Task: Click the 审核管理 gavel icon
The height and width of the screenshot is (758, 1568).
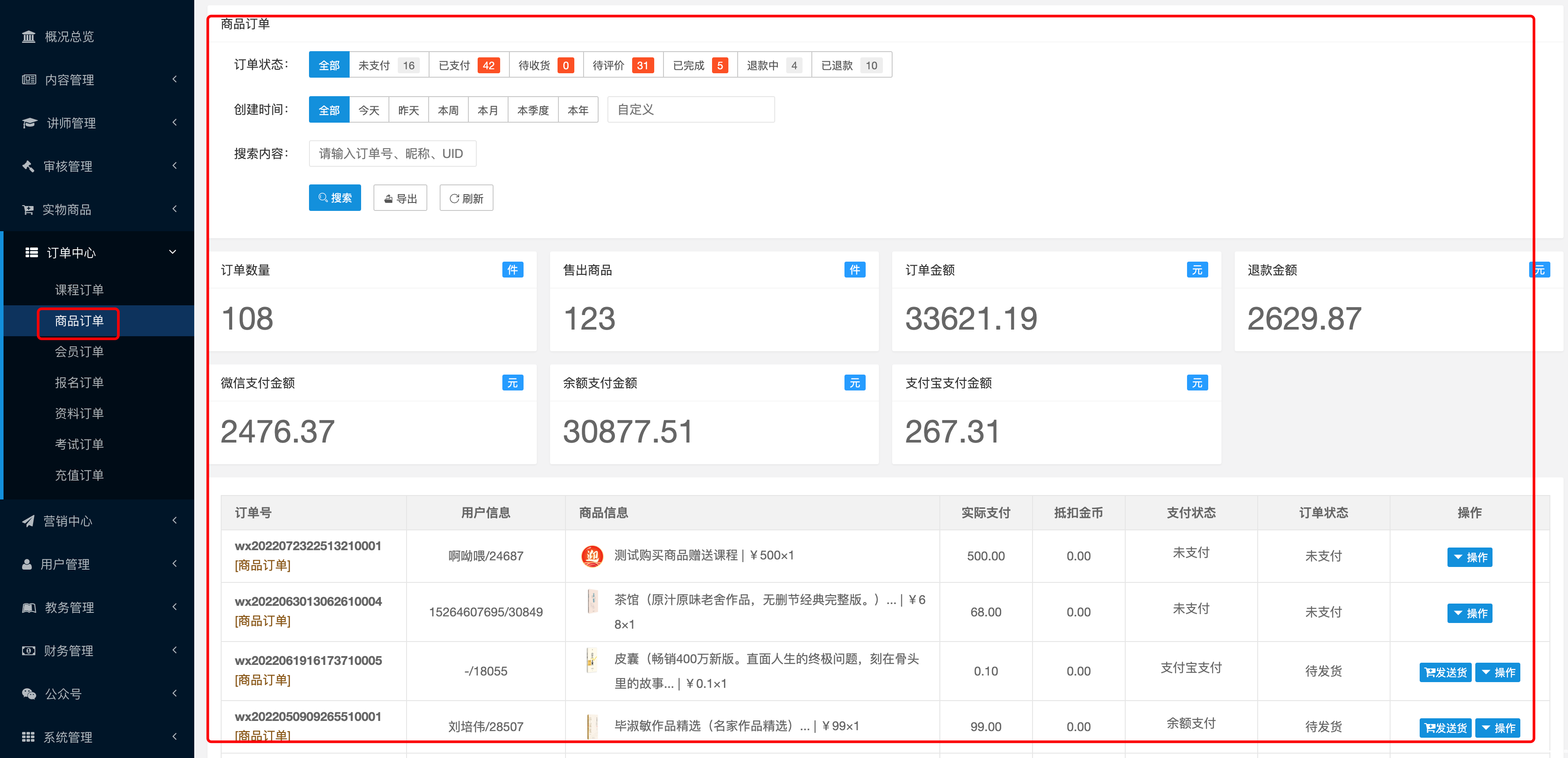Action: pos(28,167)
